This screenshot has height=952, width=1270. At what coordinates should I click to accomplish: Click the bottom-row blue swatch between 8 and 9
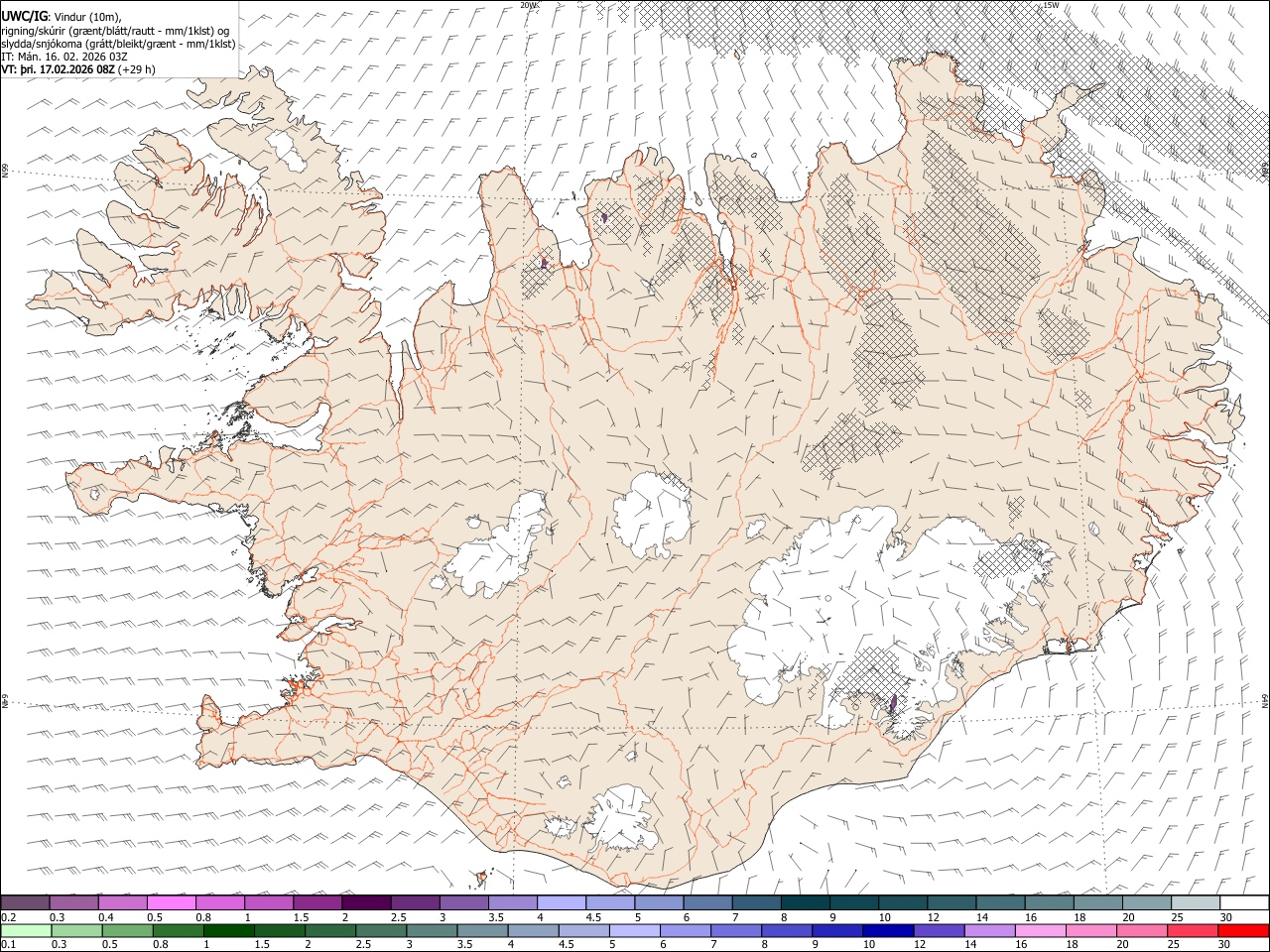point(786,930)
